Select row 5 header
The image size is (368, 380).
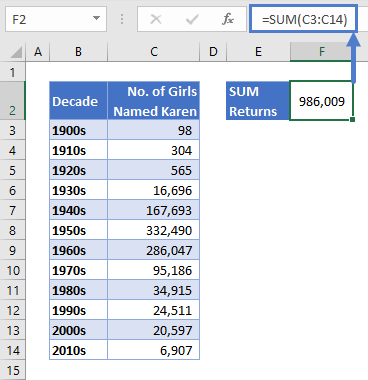click(13, 170)
